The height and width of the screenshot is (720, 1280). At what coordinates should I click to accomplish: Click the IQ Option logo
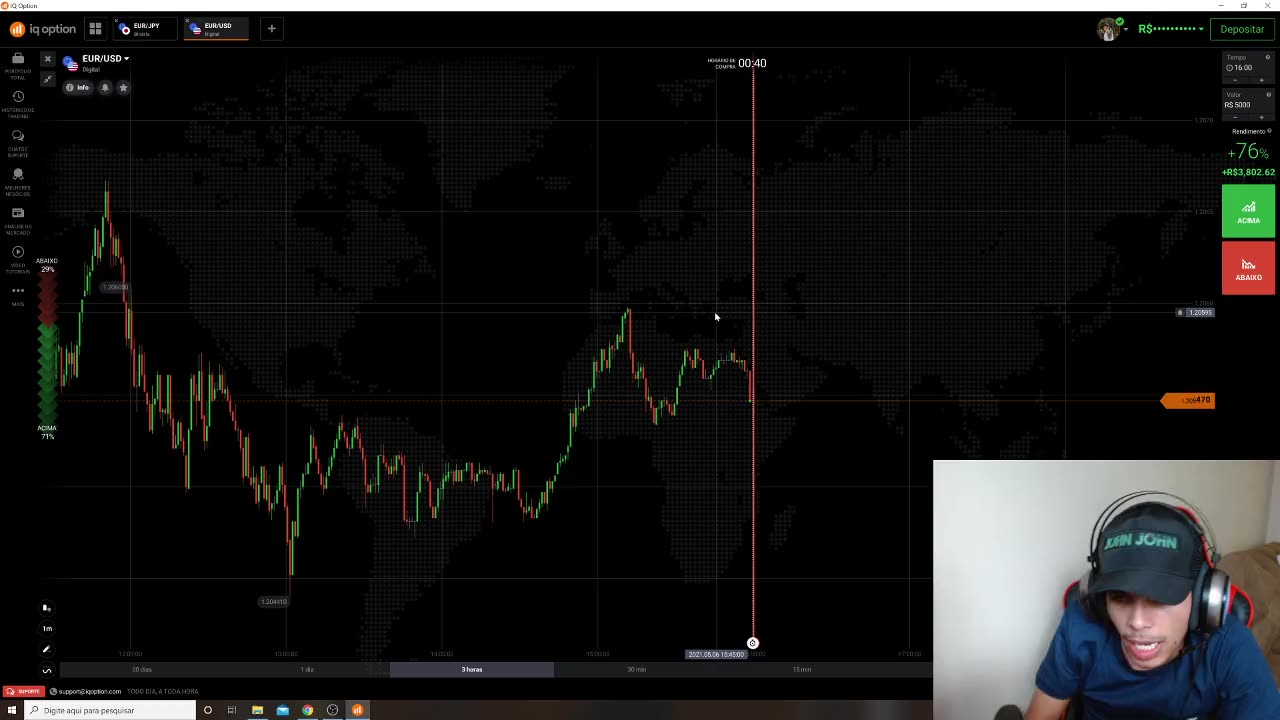point(43,29)
